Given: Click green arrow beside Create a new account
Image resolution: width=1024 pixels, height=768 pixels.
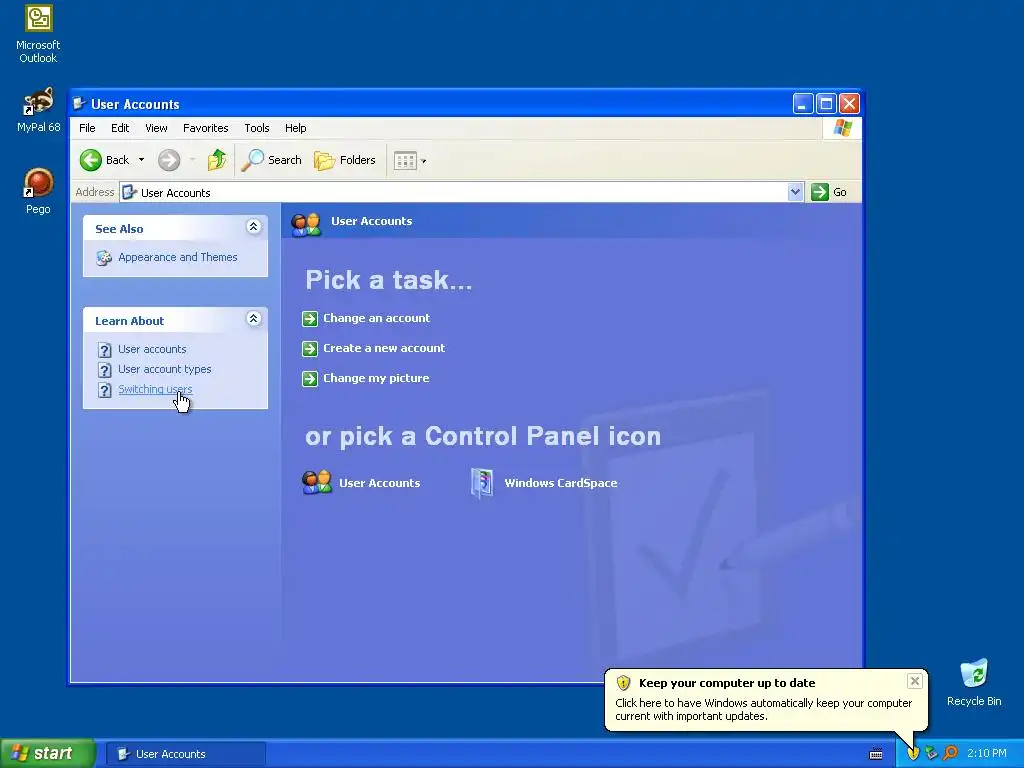Looking at the screenshot, I should pos(310,349).
